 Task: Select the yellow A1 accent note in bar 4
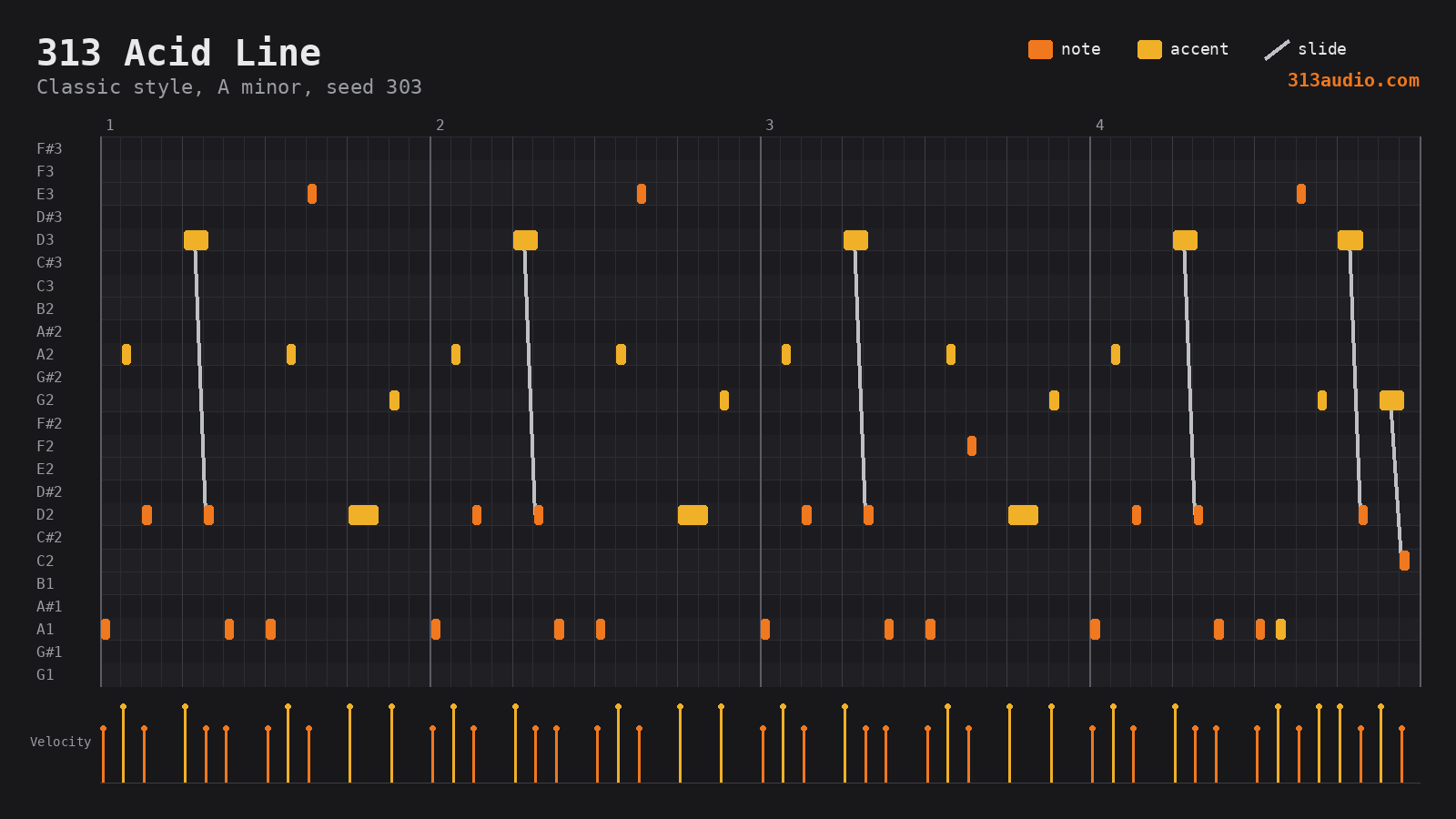pyautogui.click(x=1280, y=629)
